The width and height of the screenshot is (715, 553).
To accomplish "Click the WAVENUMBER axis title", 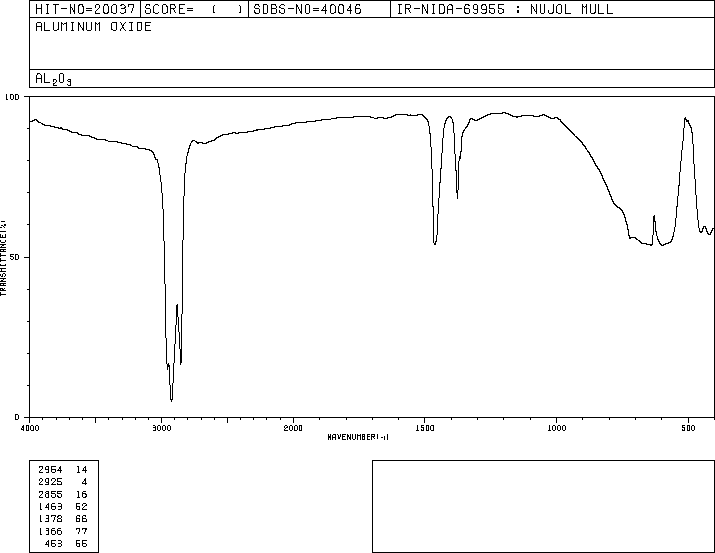I will [358, 437].
